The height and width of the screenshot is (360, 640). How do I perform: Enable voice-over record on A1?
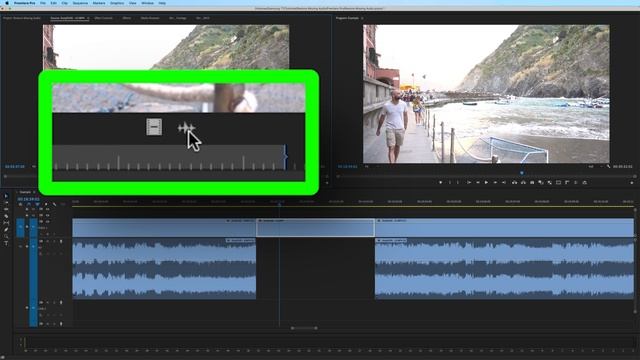(x=61, y=242)
